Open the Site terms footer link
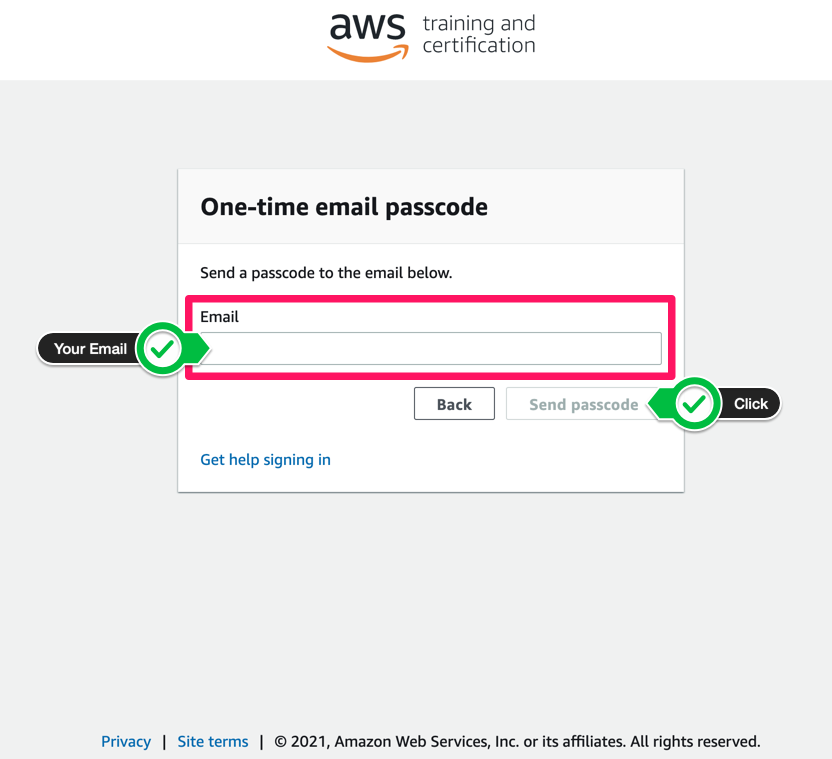832x759 pixels. [x=213, y=742]
